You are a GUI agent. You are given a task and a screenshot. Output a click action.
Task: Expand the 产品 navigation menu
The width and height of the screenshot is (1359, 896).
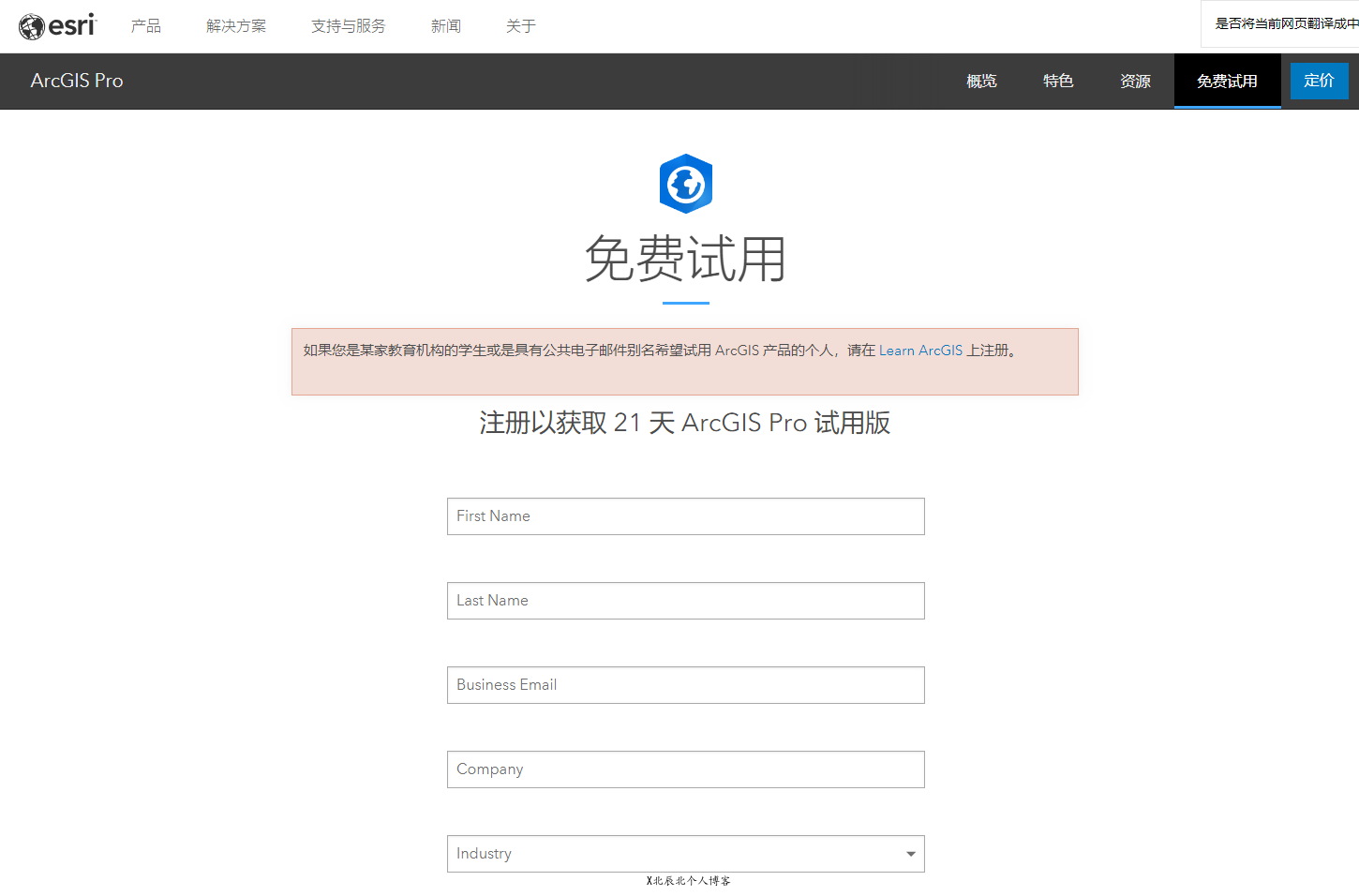pos(145,25)
